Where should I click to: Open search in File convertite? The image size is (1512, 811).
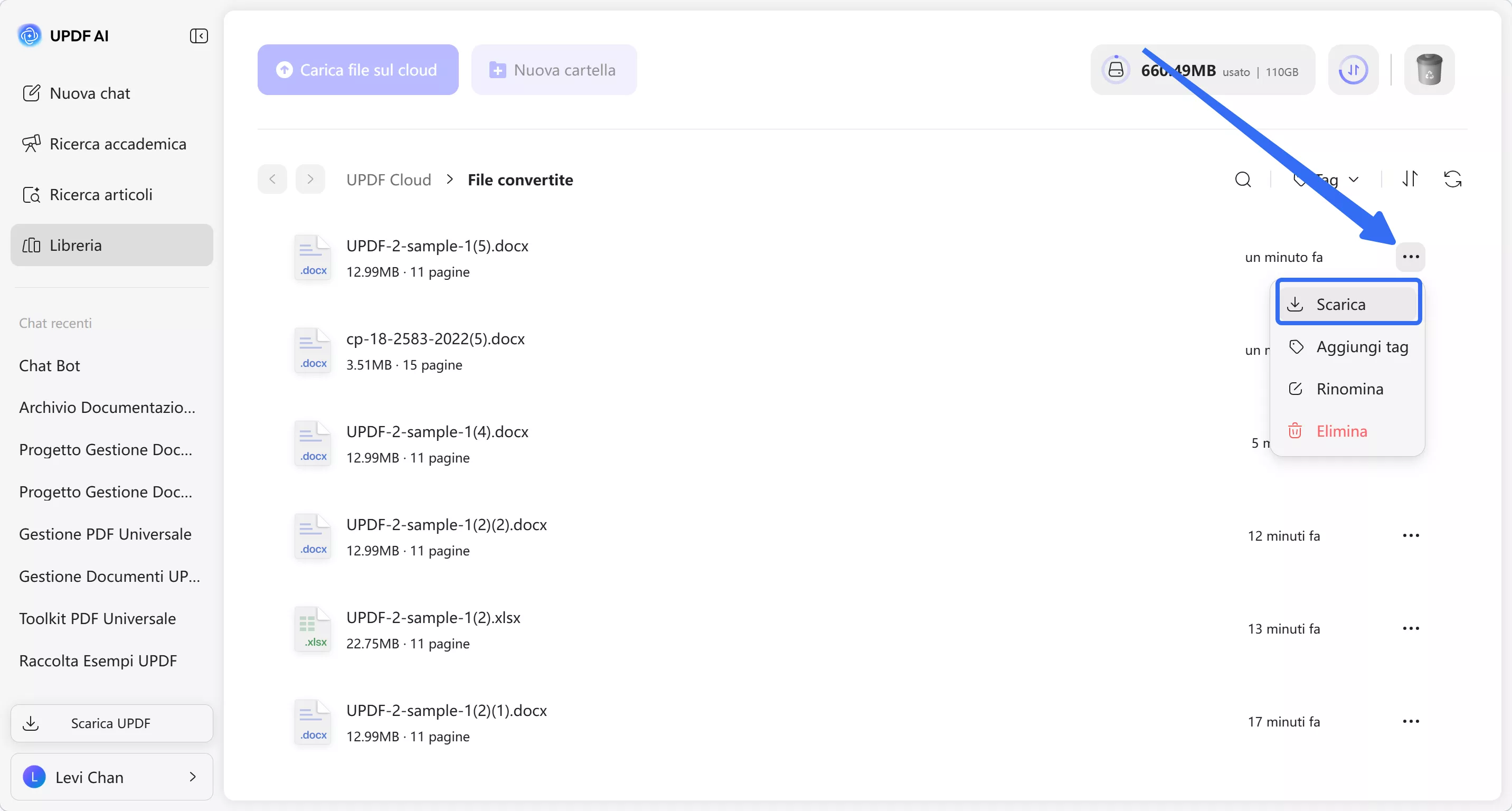(x=1244, y=179)
